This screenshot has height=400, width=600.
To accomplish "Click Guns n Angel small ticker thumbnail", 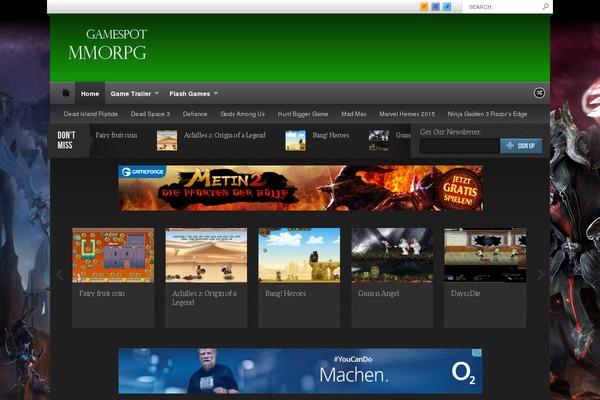I will point(379,140).
